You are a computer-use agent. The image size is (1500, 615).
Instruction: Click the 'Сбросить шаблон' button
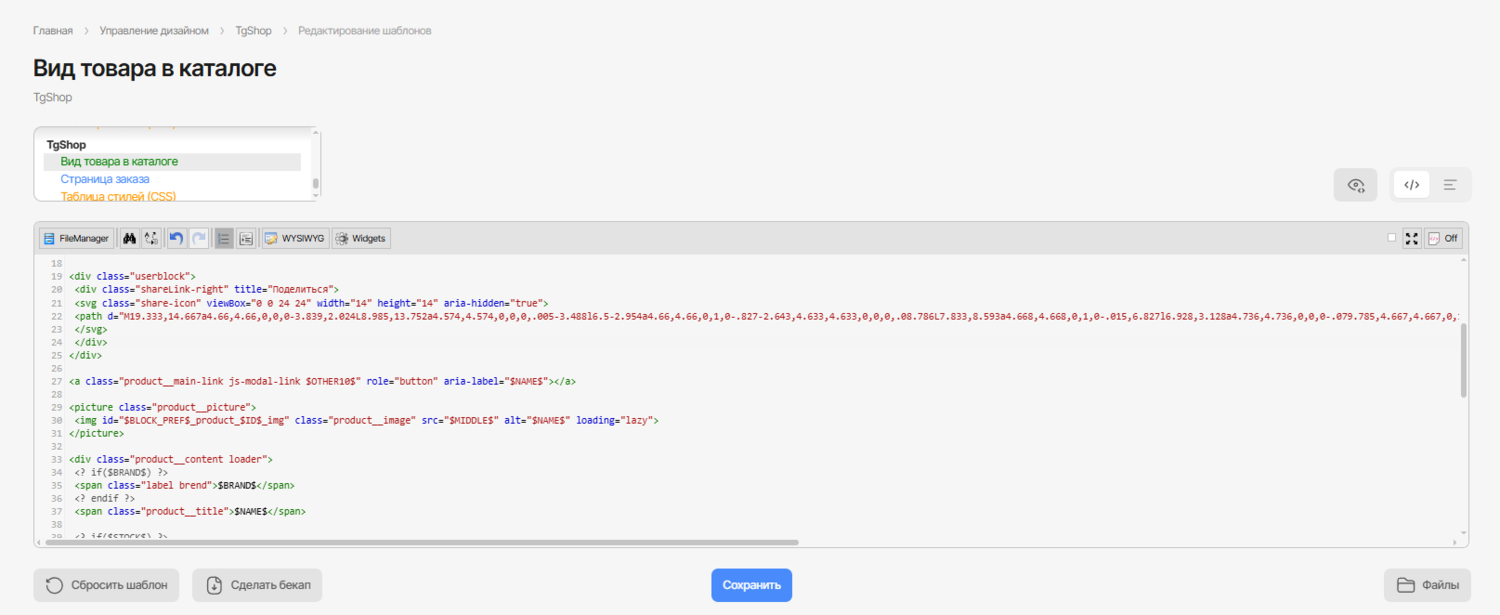[x=107, y=585]
